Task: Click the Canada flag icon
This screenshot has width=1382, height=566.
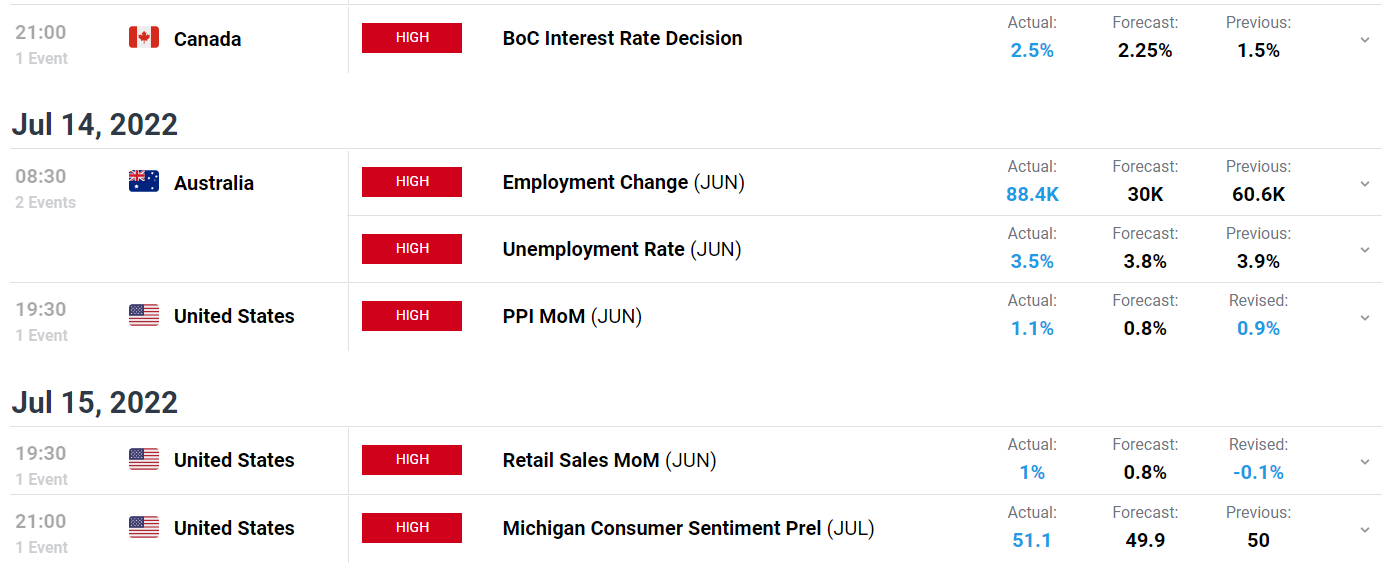Action: pos(144,38)
